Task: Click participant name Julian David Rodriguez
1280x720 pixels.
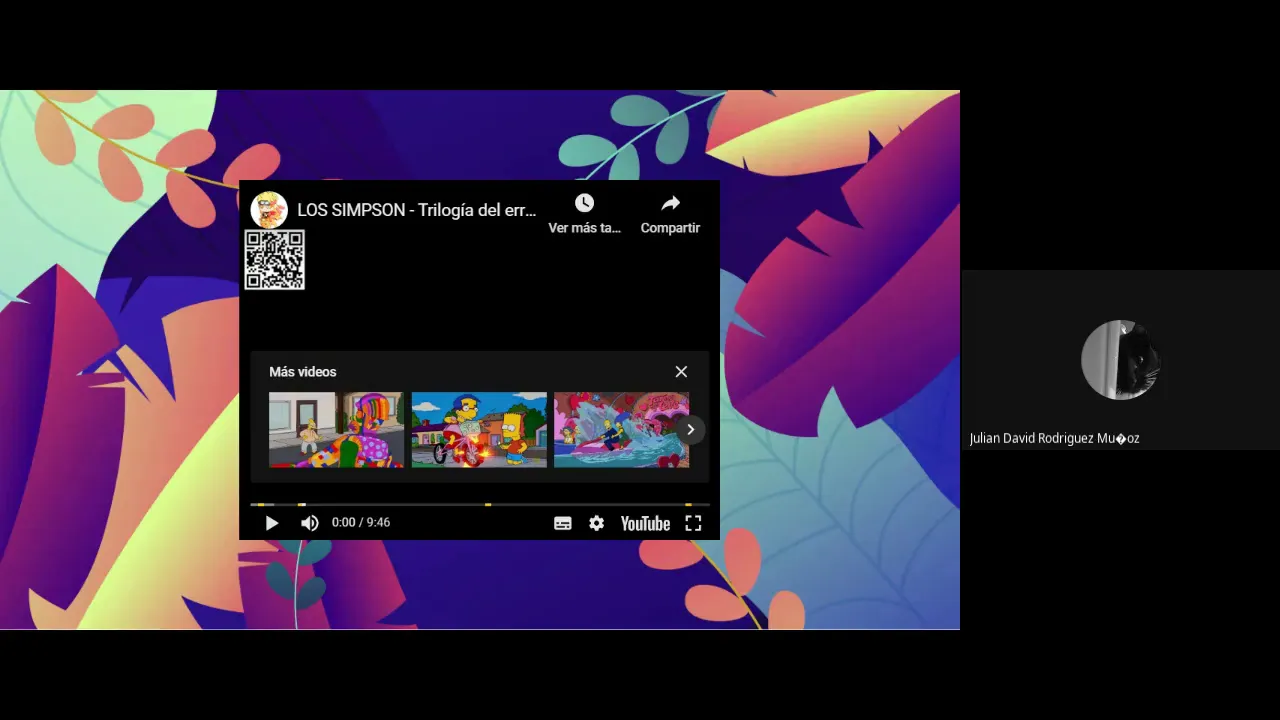Action: [x=1054, y=438]
